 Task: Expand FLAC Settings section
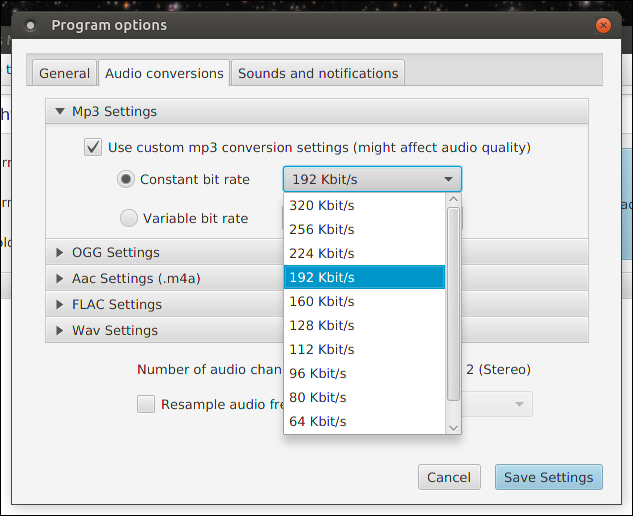click(61, 304)
